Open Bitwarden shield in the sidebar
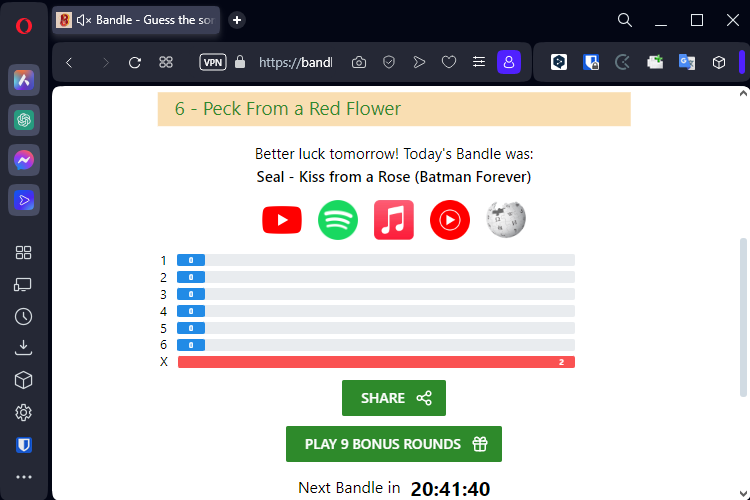 (x=23, y=445)
